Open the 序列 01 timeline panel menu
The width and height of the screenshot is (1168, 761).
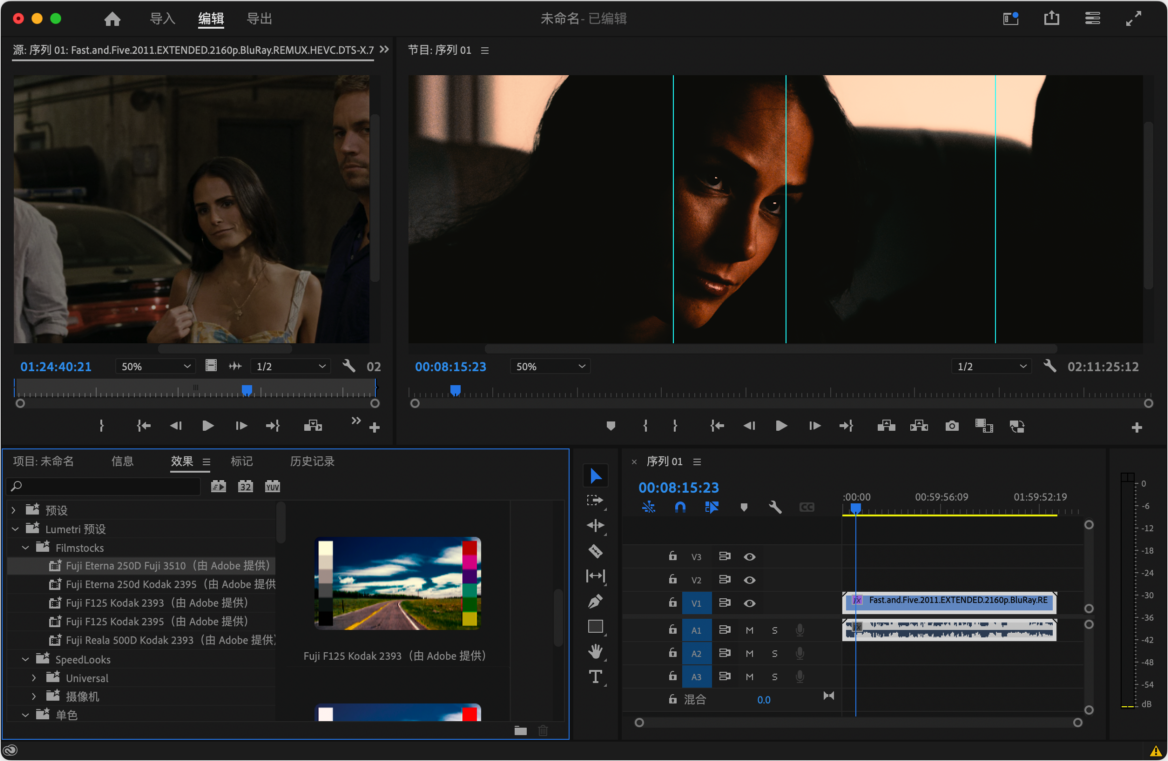697,462
